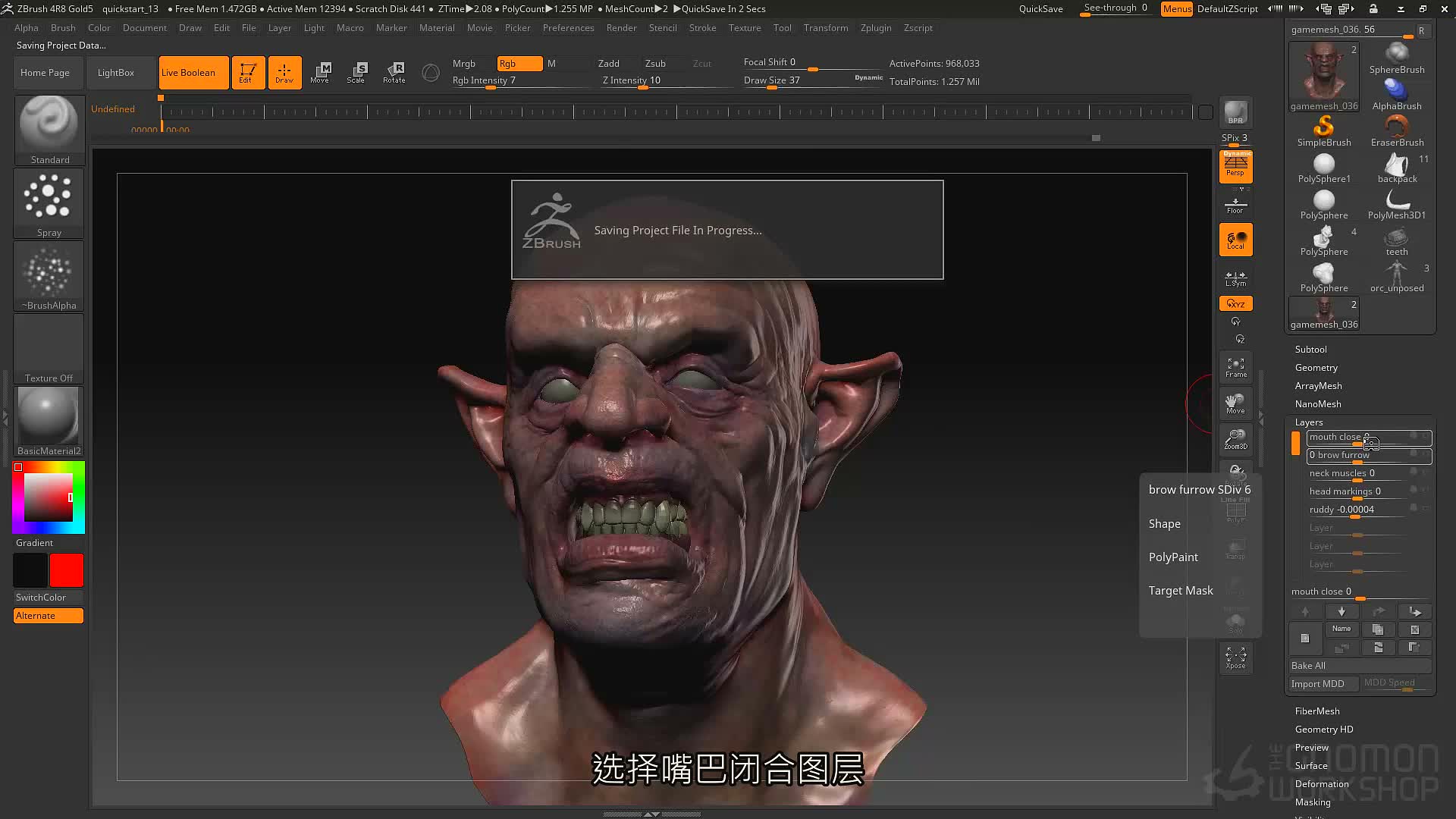
Task: Click the Floor grid icon
Action: point(1235,205)
